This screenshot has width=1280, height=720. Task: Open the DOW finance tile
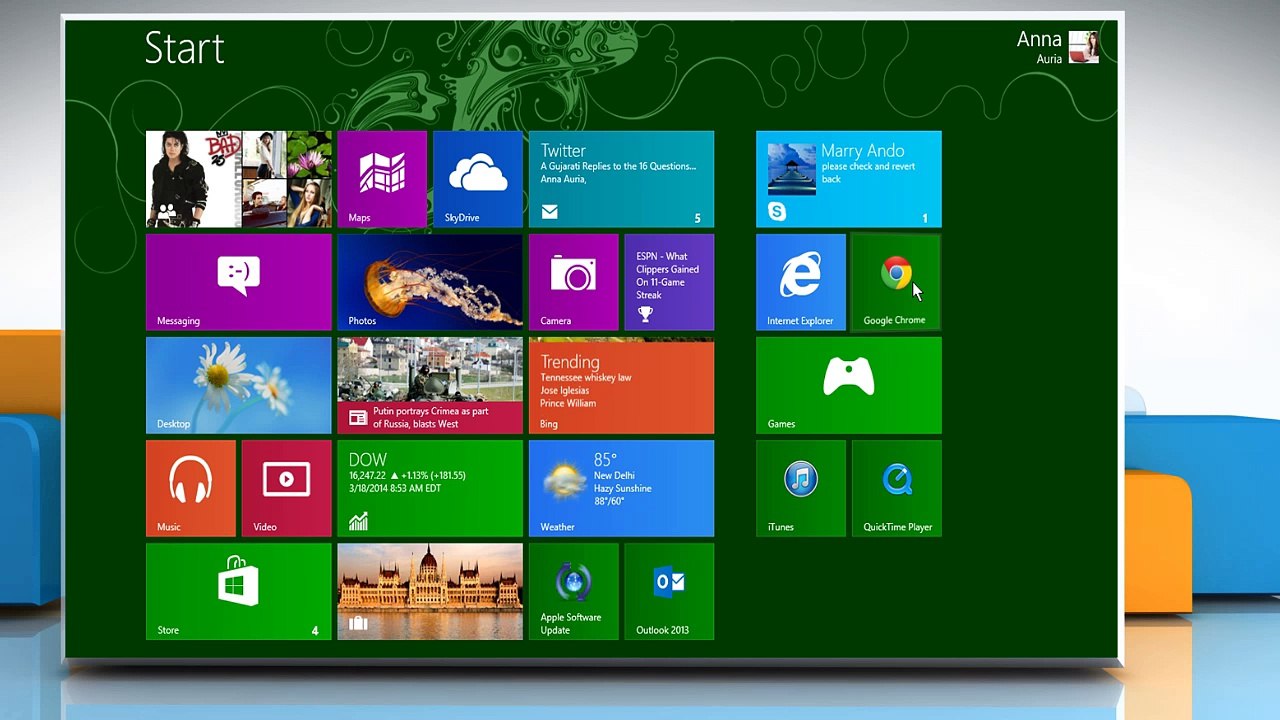[430, 488]
